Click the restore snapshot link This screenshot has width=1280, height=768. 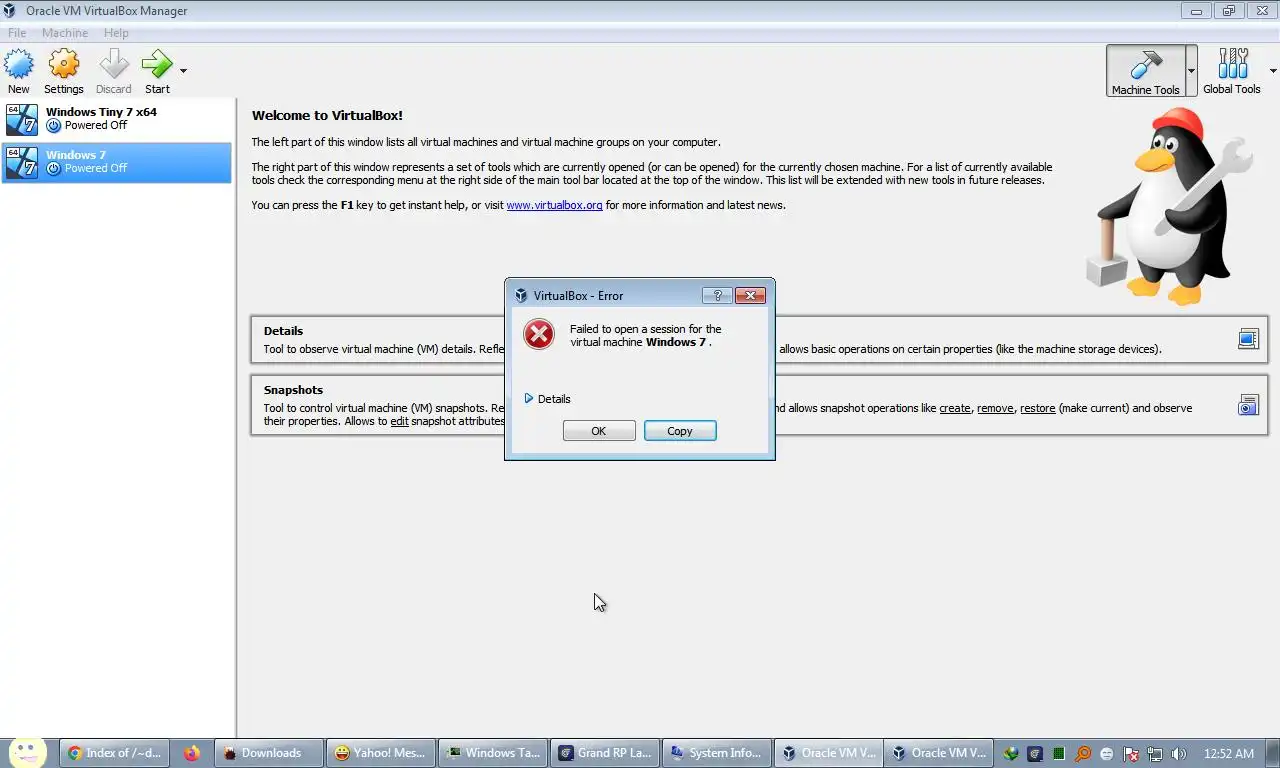1038,408
